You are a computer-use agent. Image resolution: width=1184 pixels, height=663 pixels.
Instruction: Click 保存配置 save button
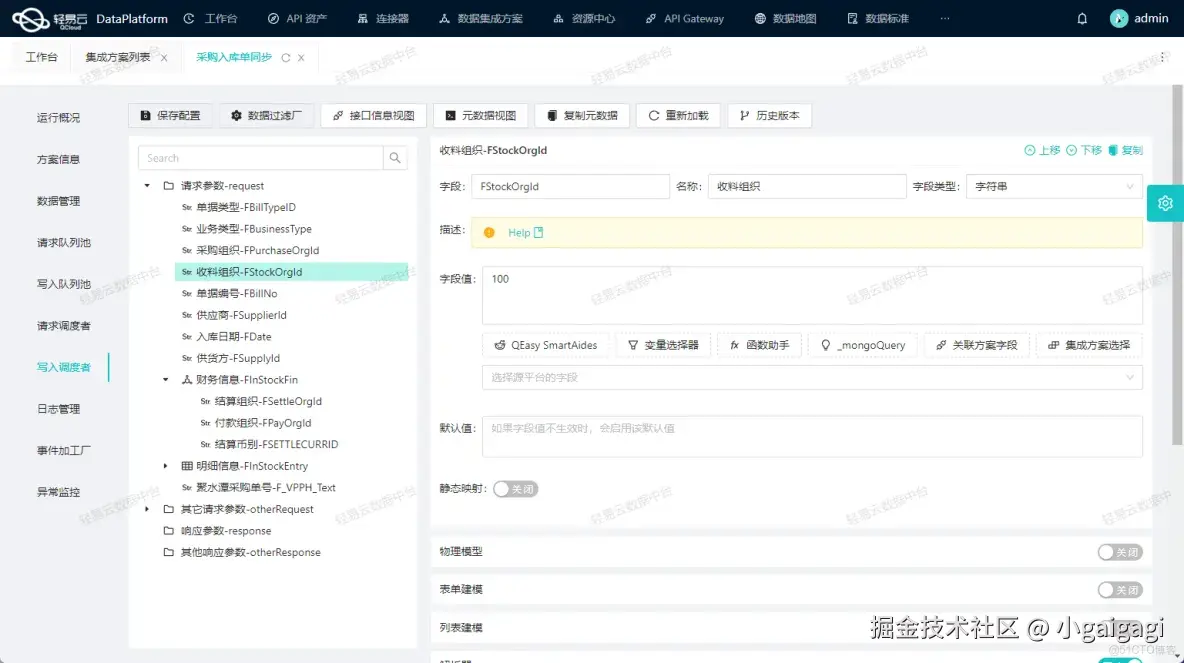click(x=171, y=116)
